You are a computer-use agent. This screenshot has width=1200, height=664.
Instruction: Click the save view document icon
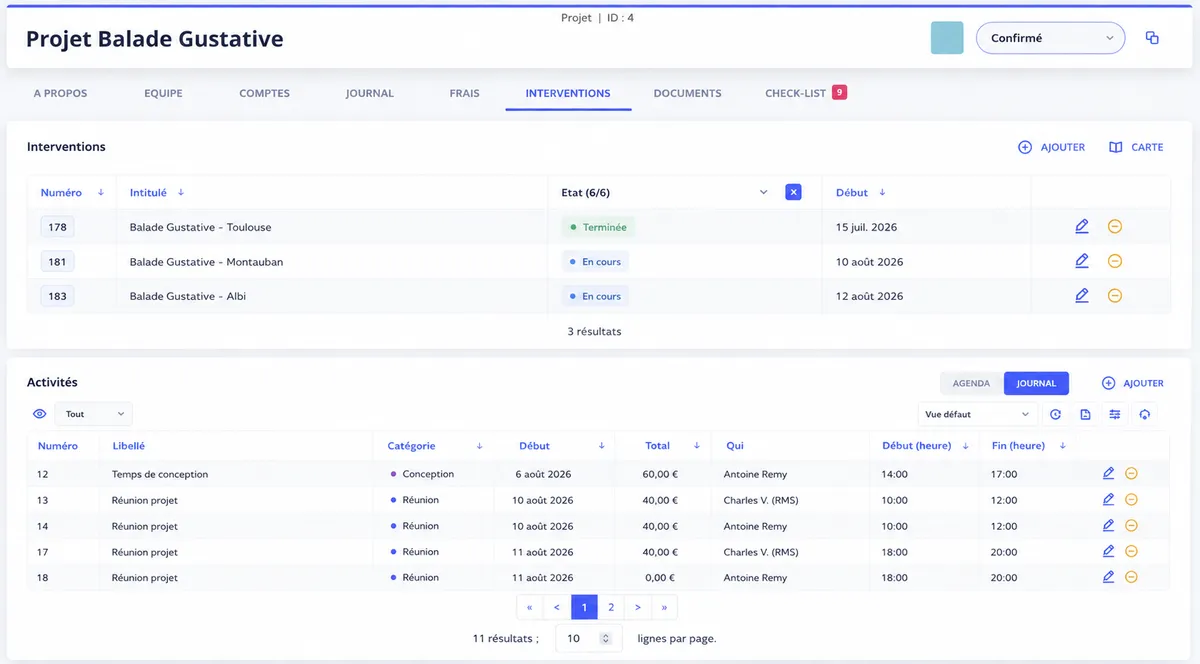click(x=1085, y=414)
